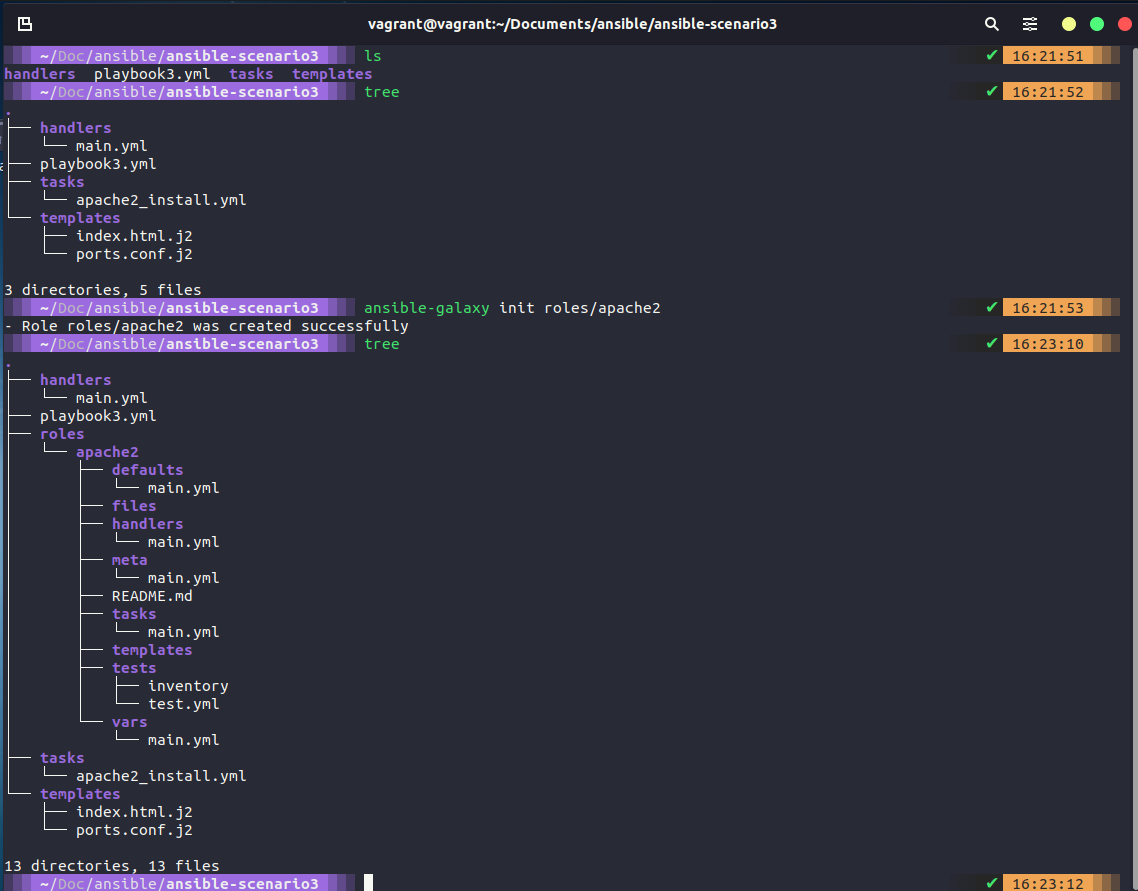Click the README.md entry in the tree
This screenshot has width=1138, height=891.
152,595
